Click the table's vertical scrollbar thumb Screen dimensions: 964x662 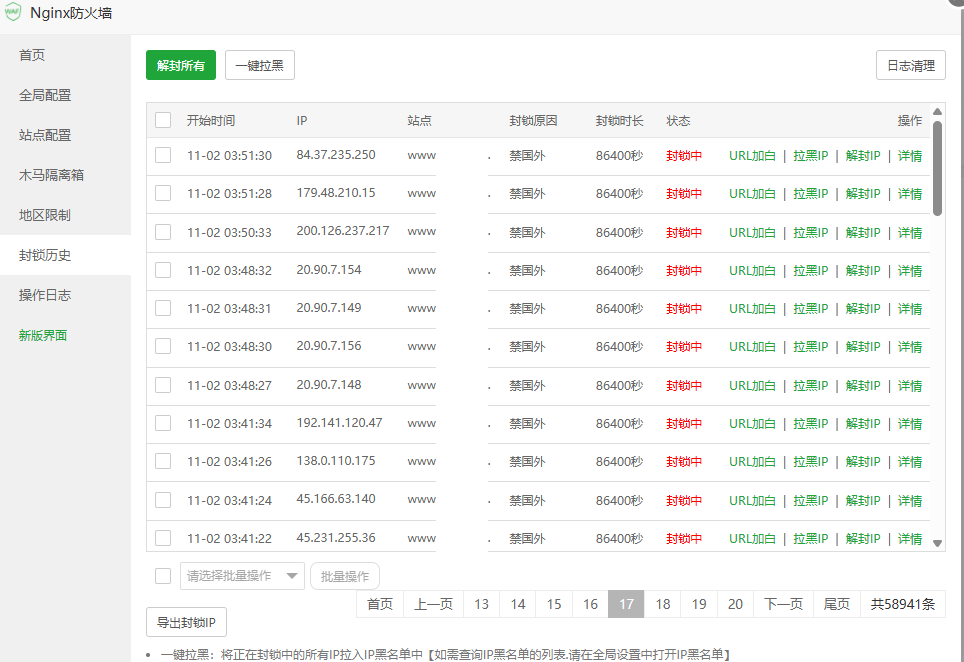coord(937,168)
